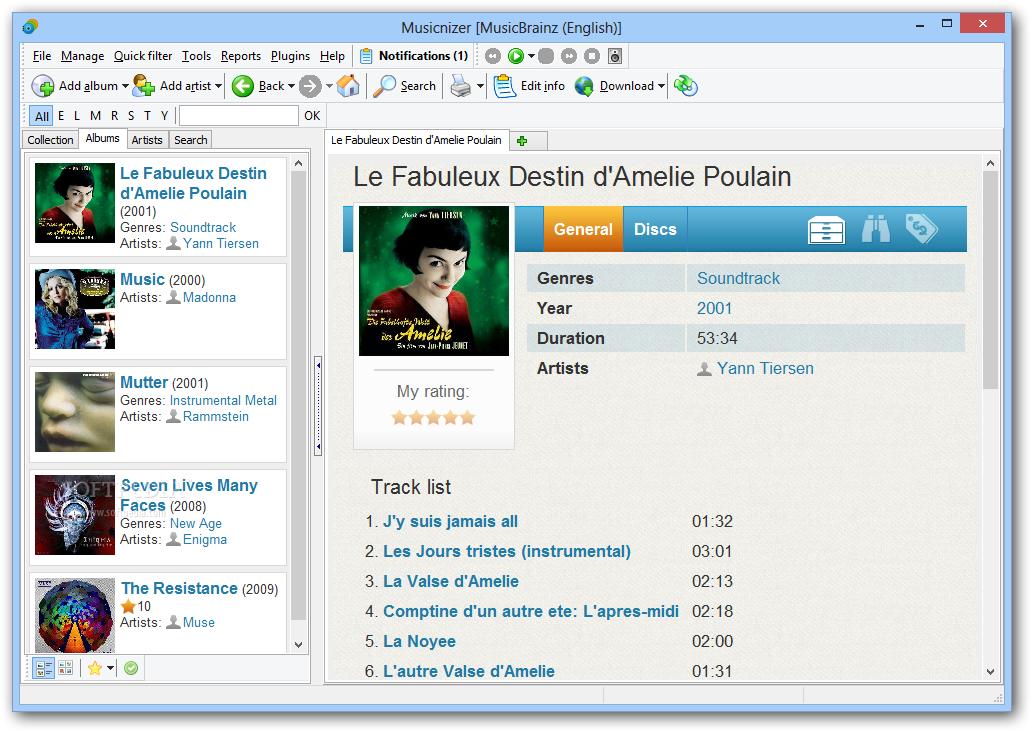Image resolution: width=1032 pixels, height=732 pixels.
Task: Click the Download globe icon
Action: (x=584, y=86)
